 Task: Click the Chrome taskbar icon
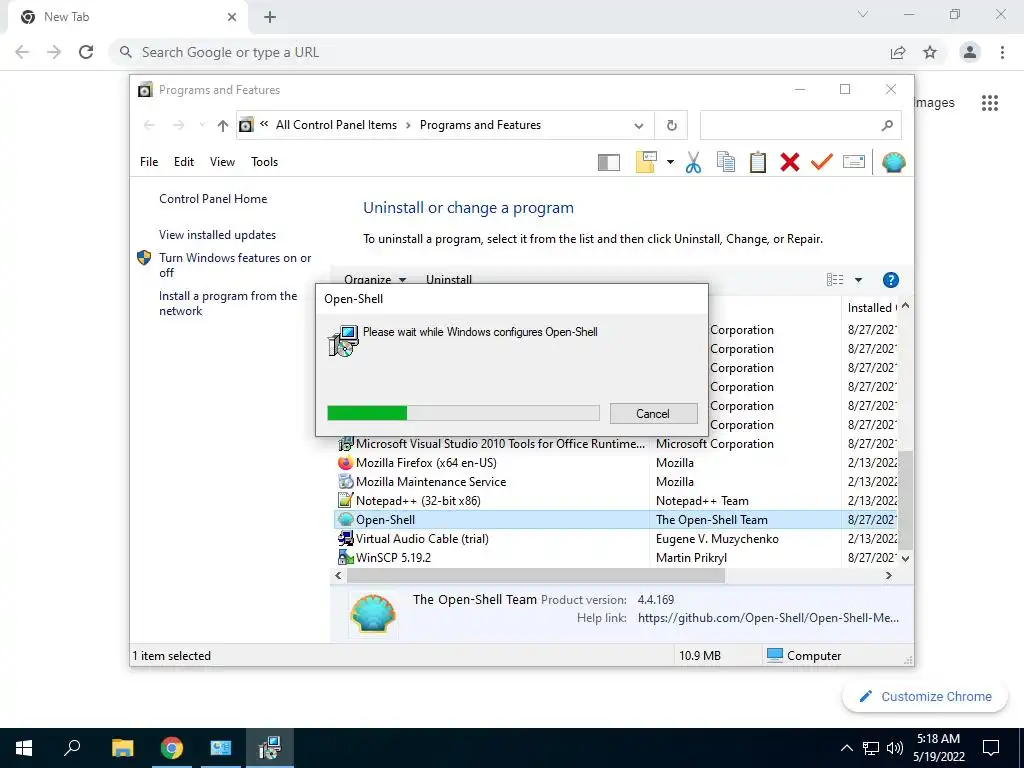point(172,748)
